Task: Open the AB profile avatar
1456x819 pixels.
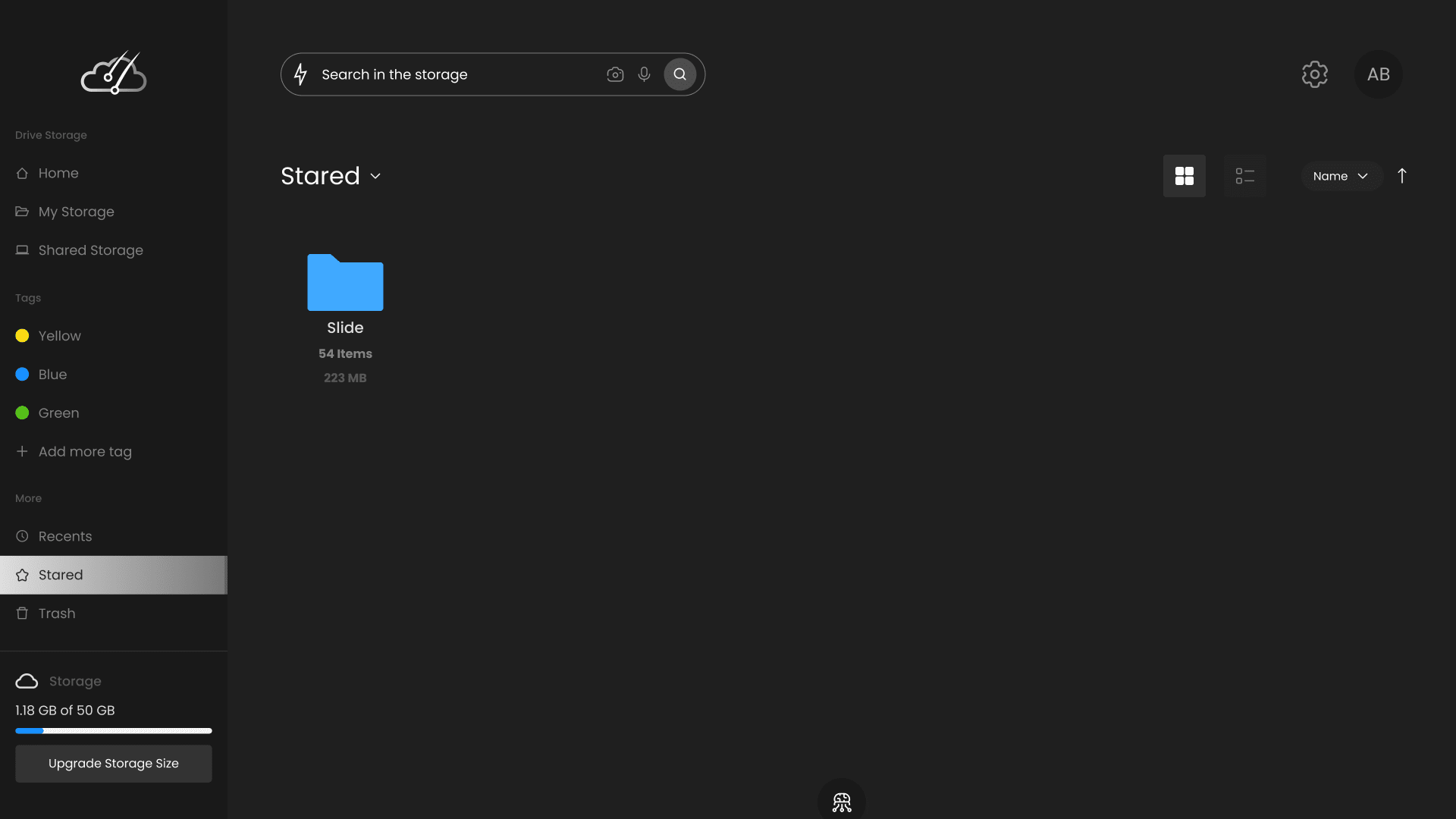Action: [1379, 74]
